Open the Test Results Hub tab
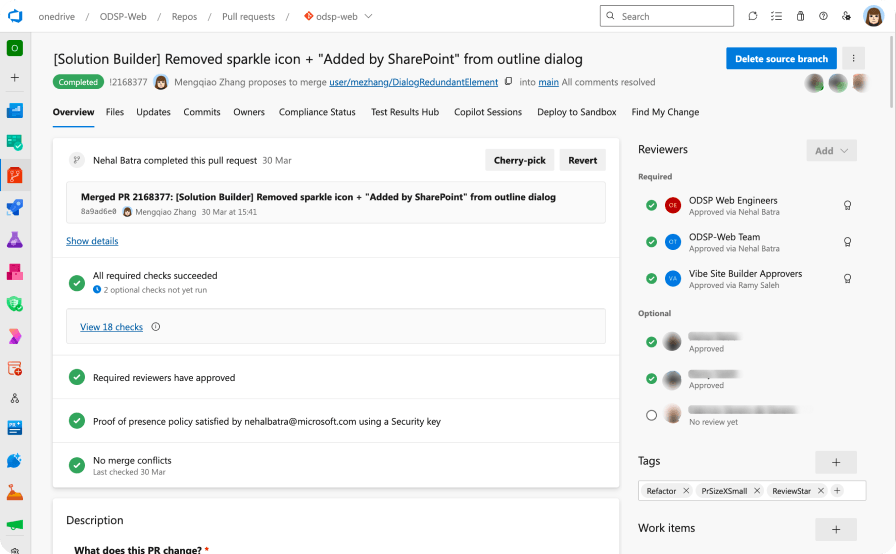Image resolution: width=896 pixels, height=554 pixels. click(x=405, y=112)
